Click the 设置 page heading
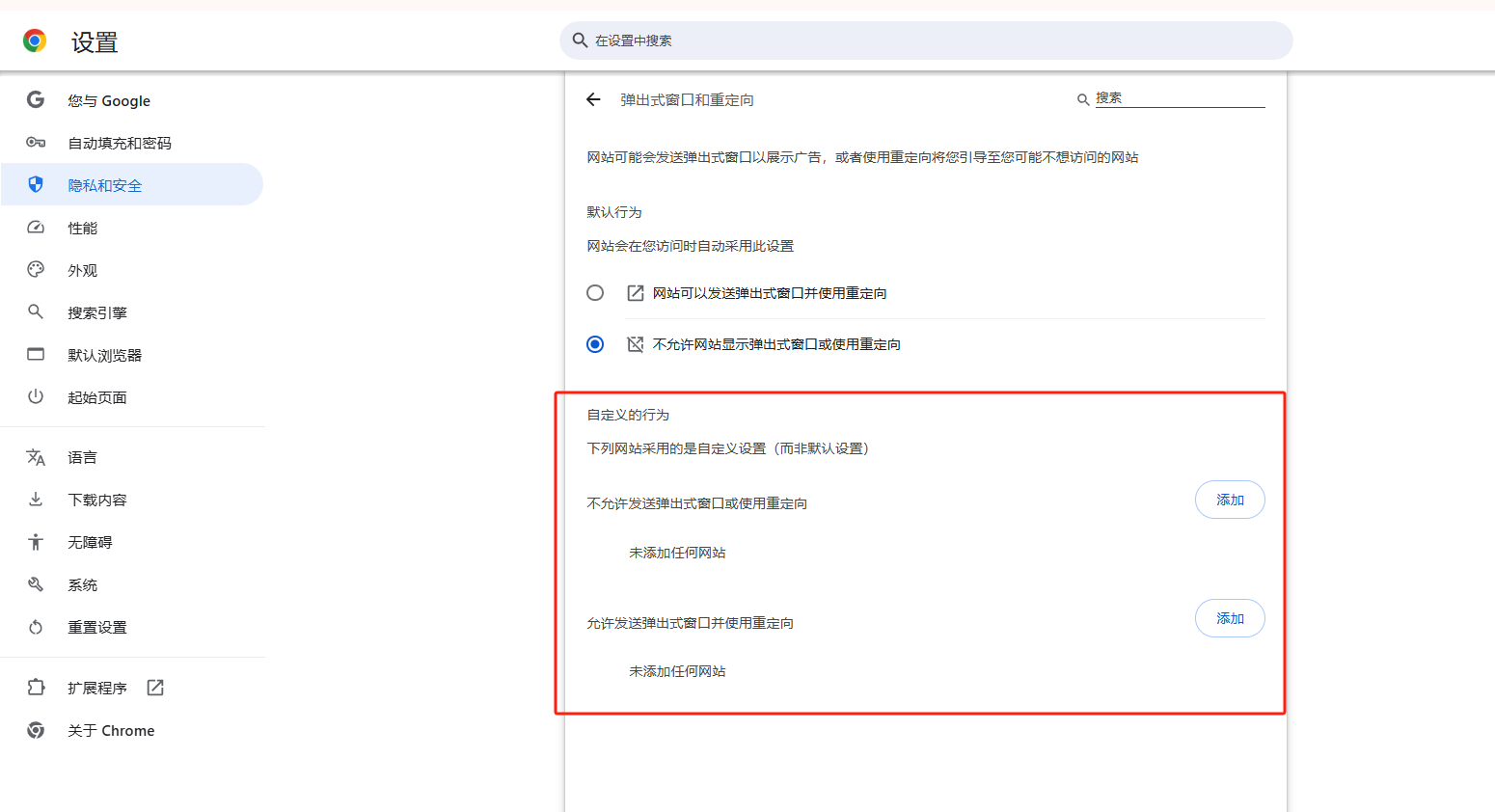Screen dimensions: 1495x812 click(95, 41)
